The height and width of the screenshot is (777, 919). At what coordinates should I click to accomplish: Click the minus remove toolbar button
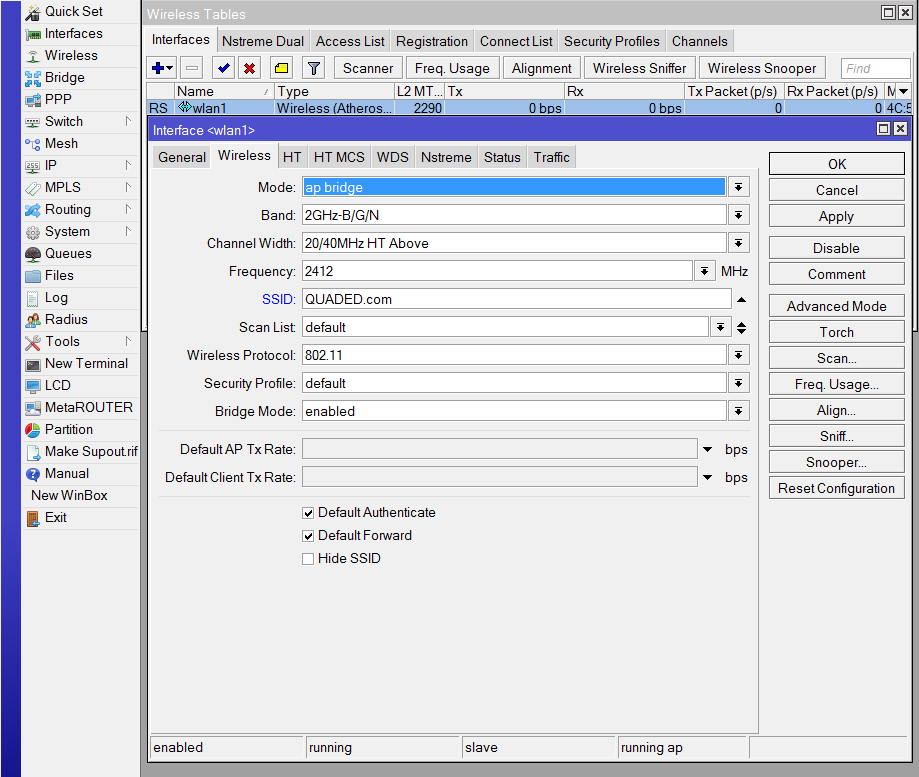192,68
